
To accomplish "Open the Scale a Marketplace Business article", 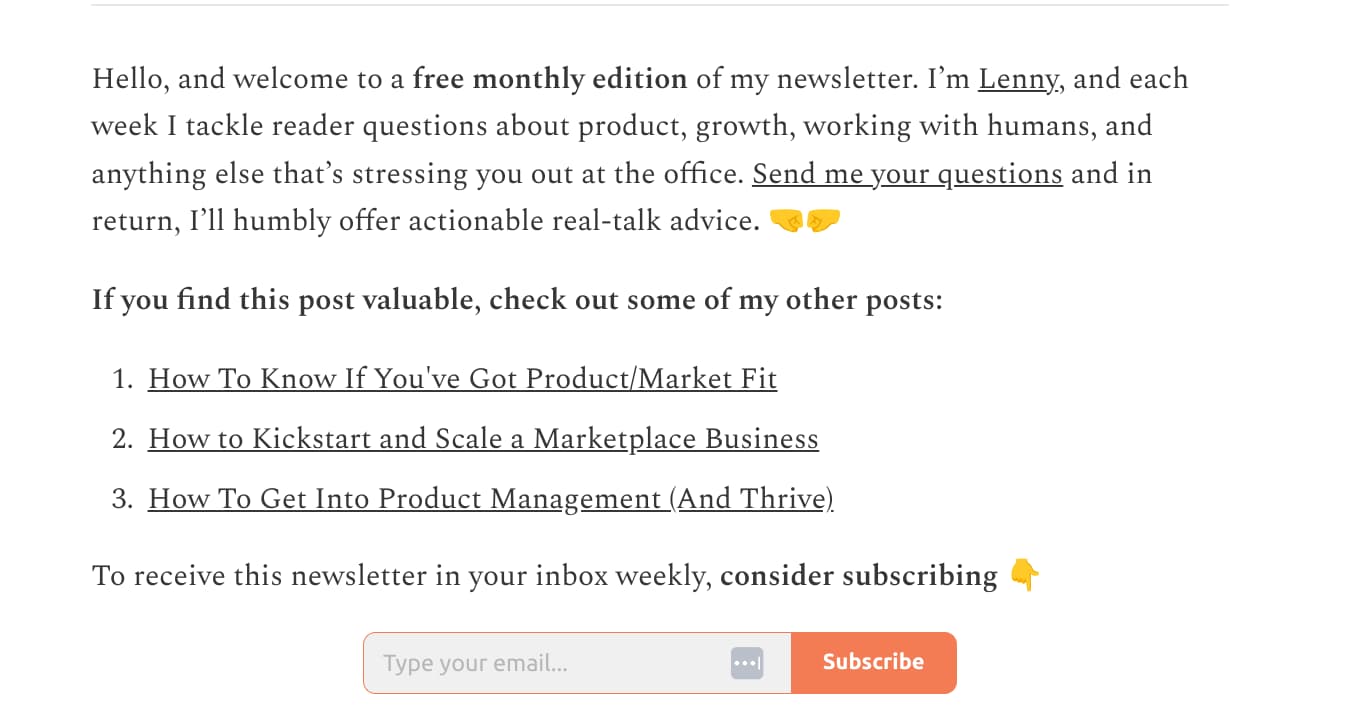I will coord(483,438).
